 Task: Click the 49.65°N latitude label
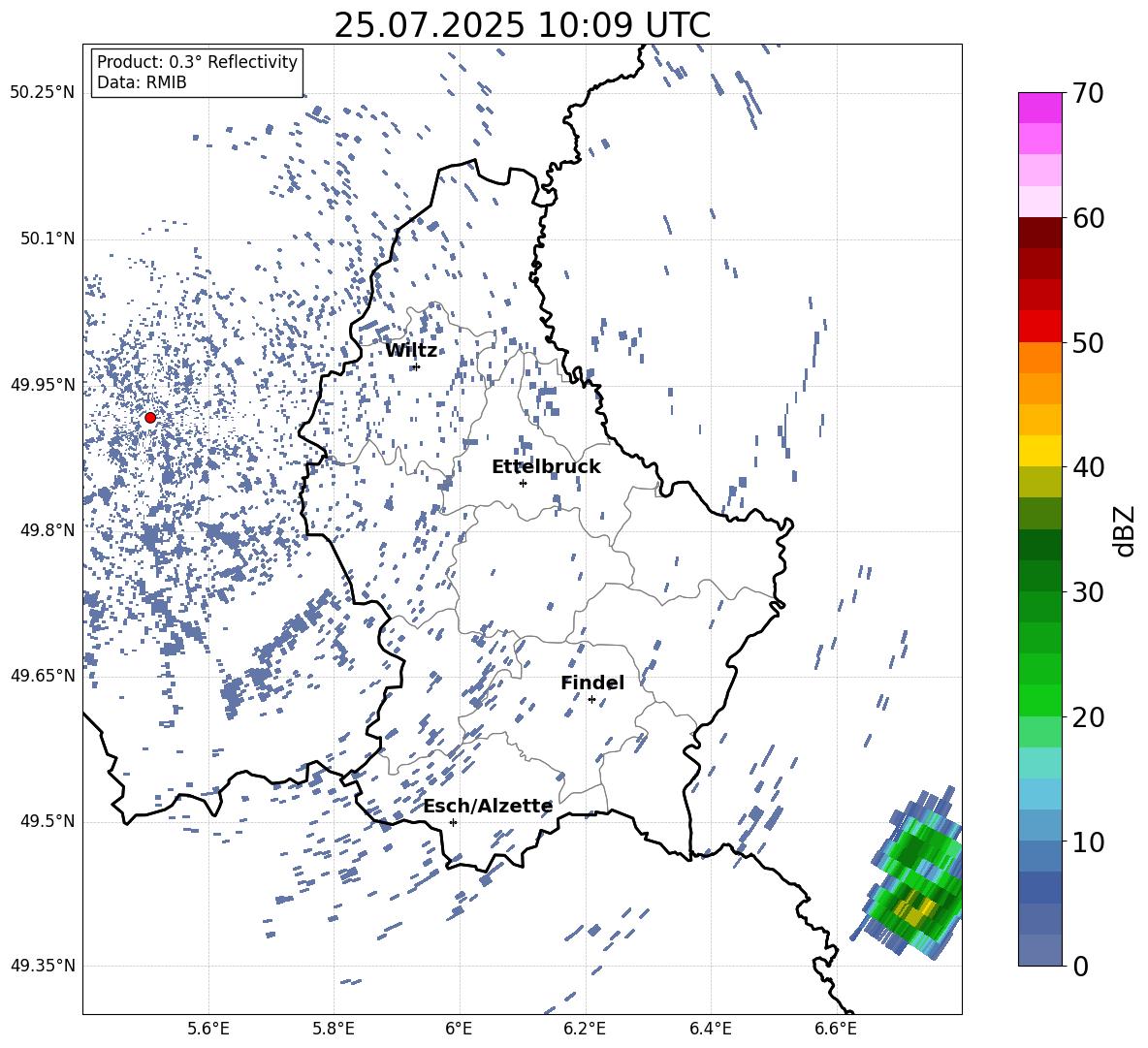tap(43, 675)
